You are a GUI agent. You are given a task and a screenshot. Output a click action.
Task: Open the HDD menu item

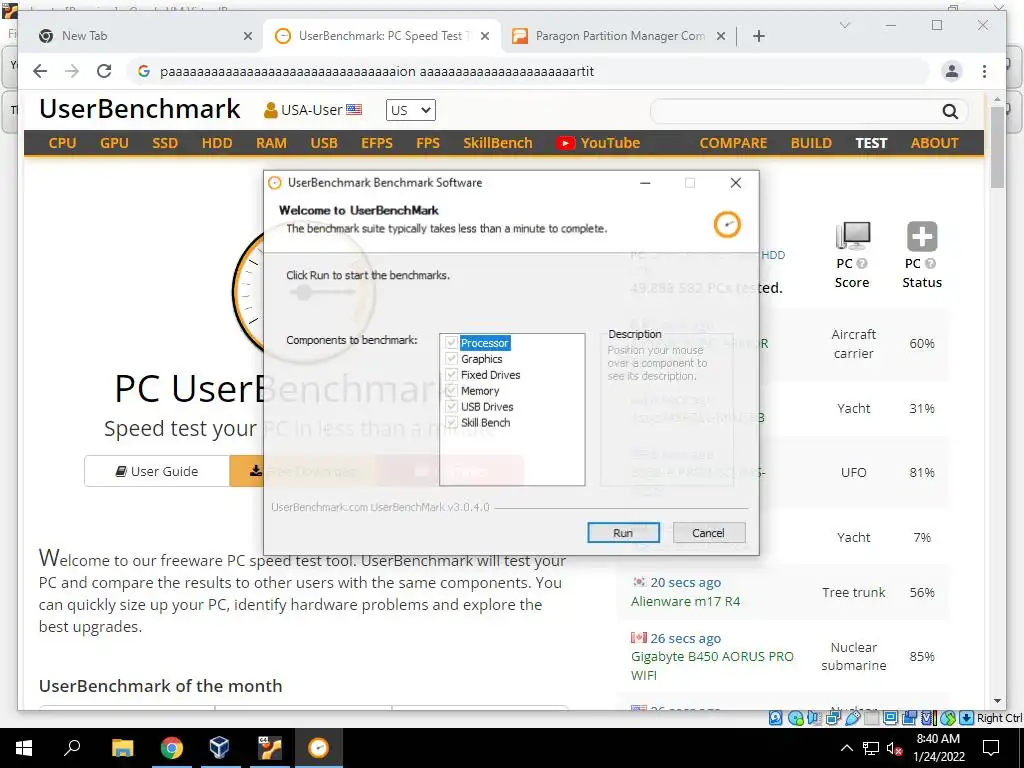coord(217,143)
